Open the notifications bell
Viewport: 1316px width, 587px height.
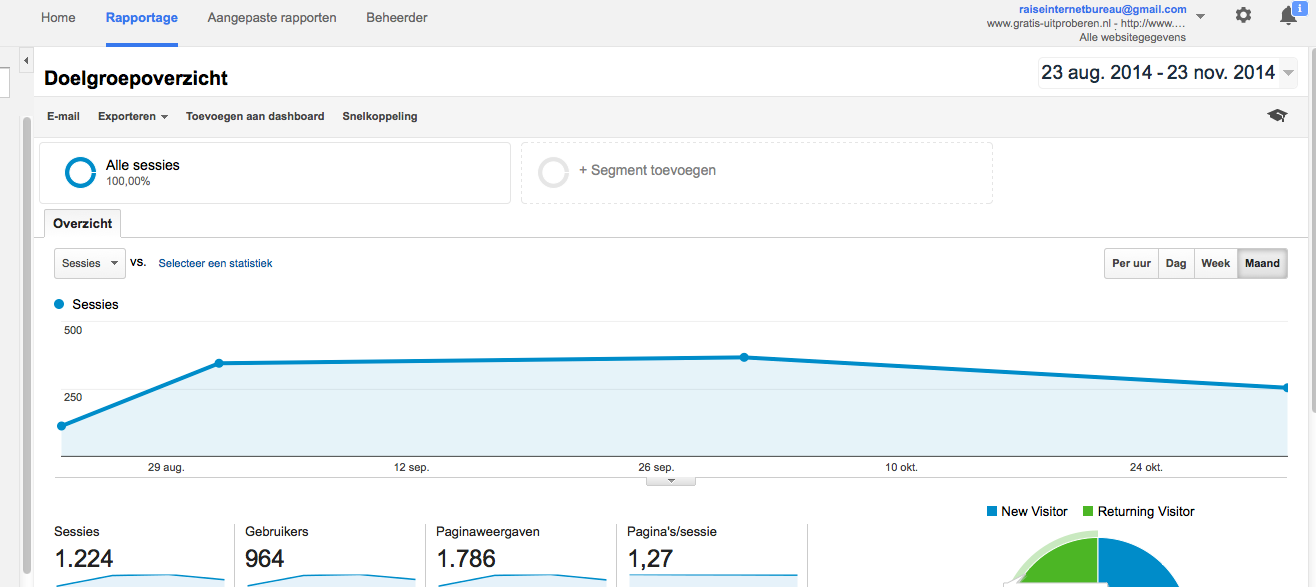[x=1289, y=15]
